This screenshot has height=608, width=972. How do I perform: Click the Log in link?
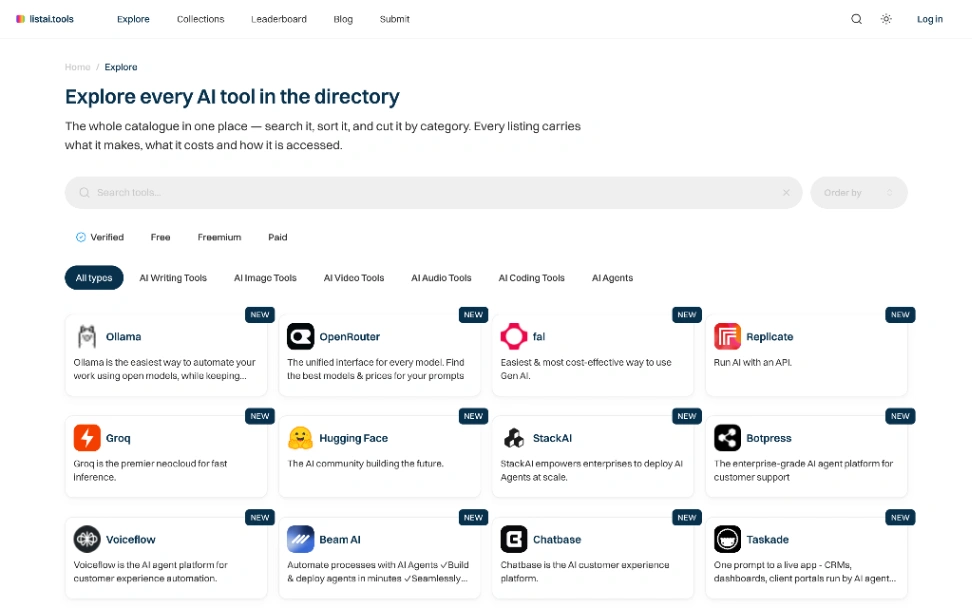click(x=930, y=19)
